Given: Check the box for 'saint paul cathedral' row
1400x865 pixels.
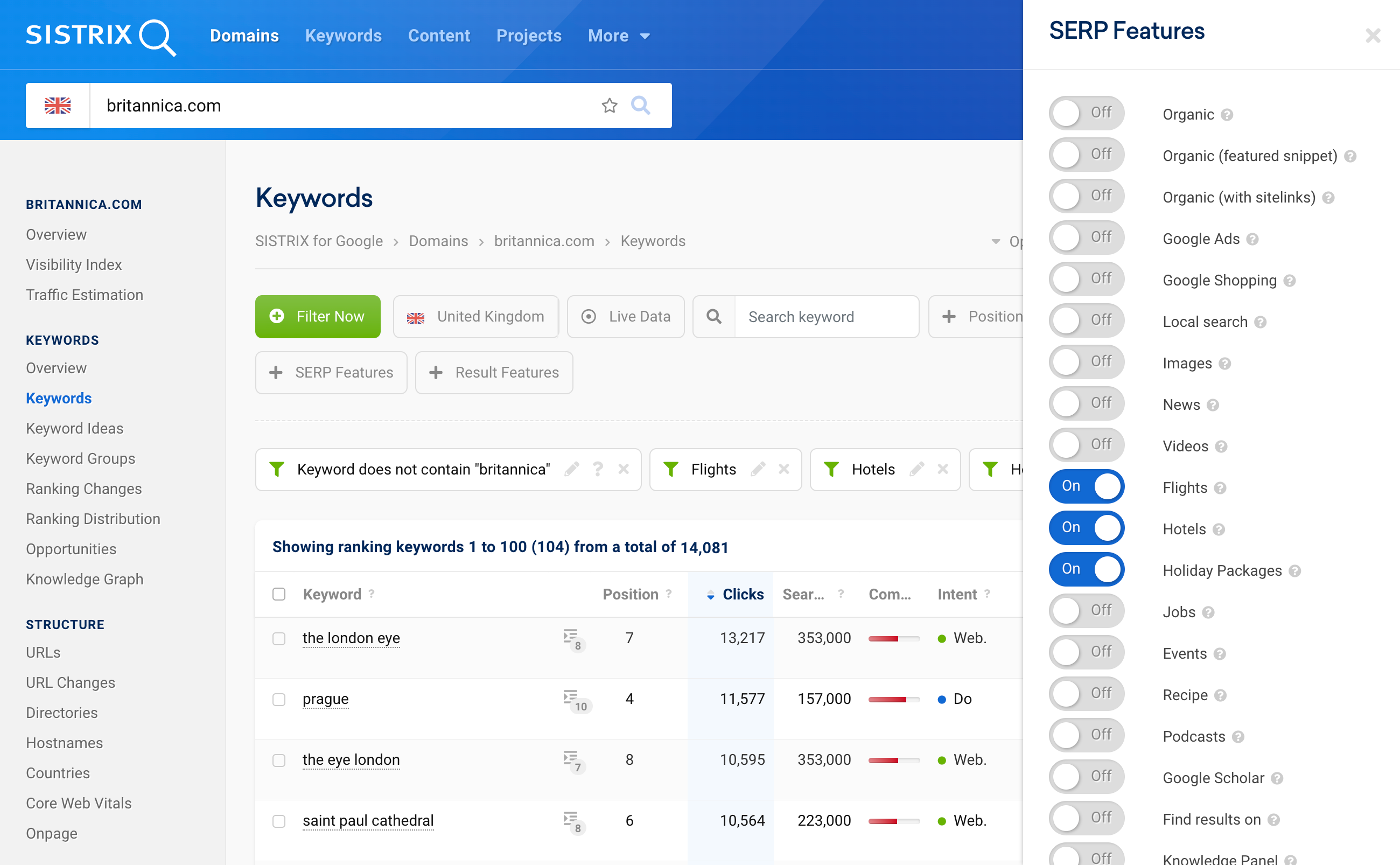Looking at the screenshot, I should 278,821.
